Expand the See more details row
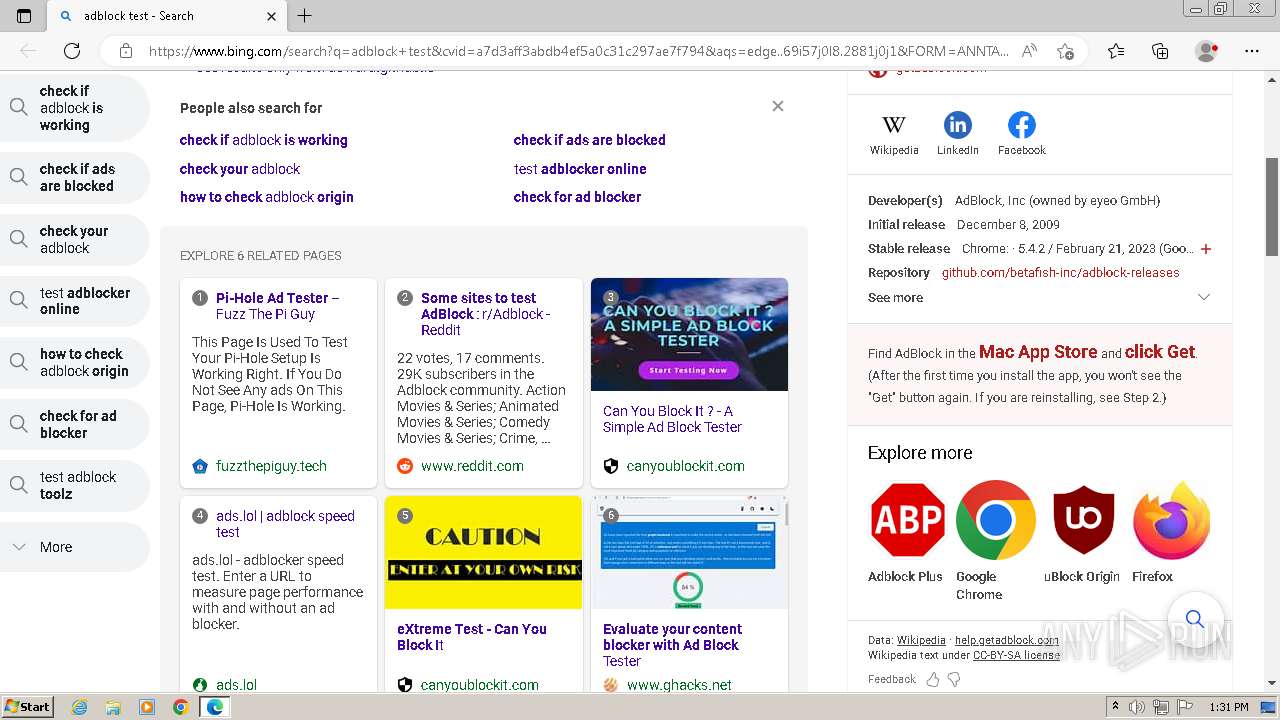The height and width of the screenshot is (720, 1280). point(1039,297)
